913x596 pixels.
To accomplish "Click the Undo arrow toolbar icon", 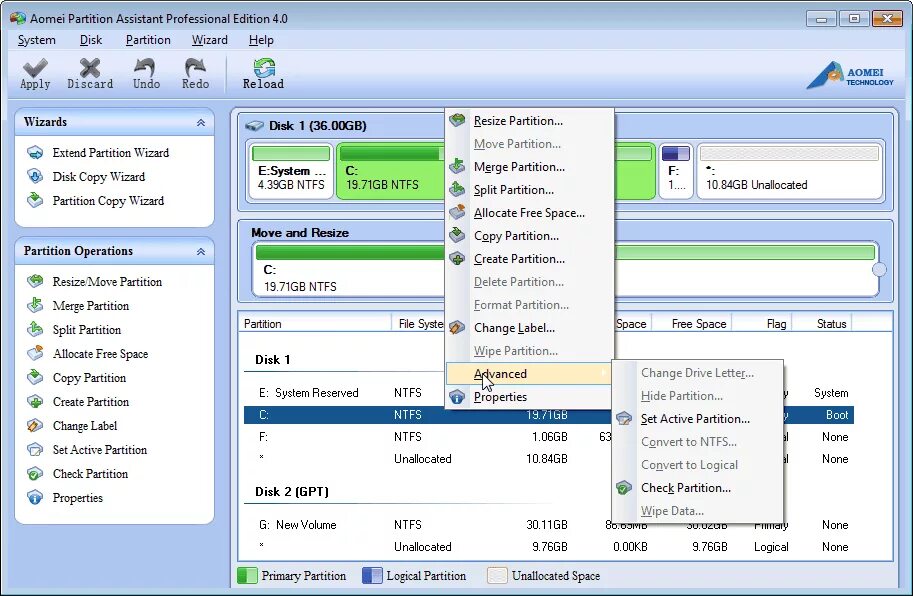I will coord(145,68).
